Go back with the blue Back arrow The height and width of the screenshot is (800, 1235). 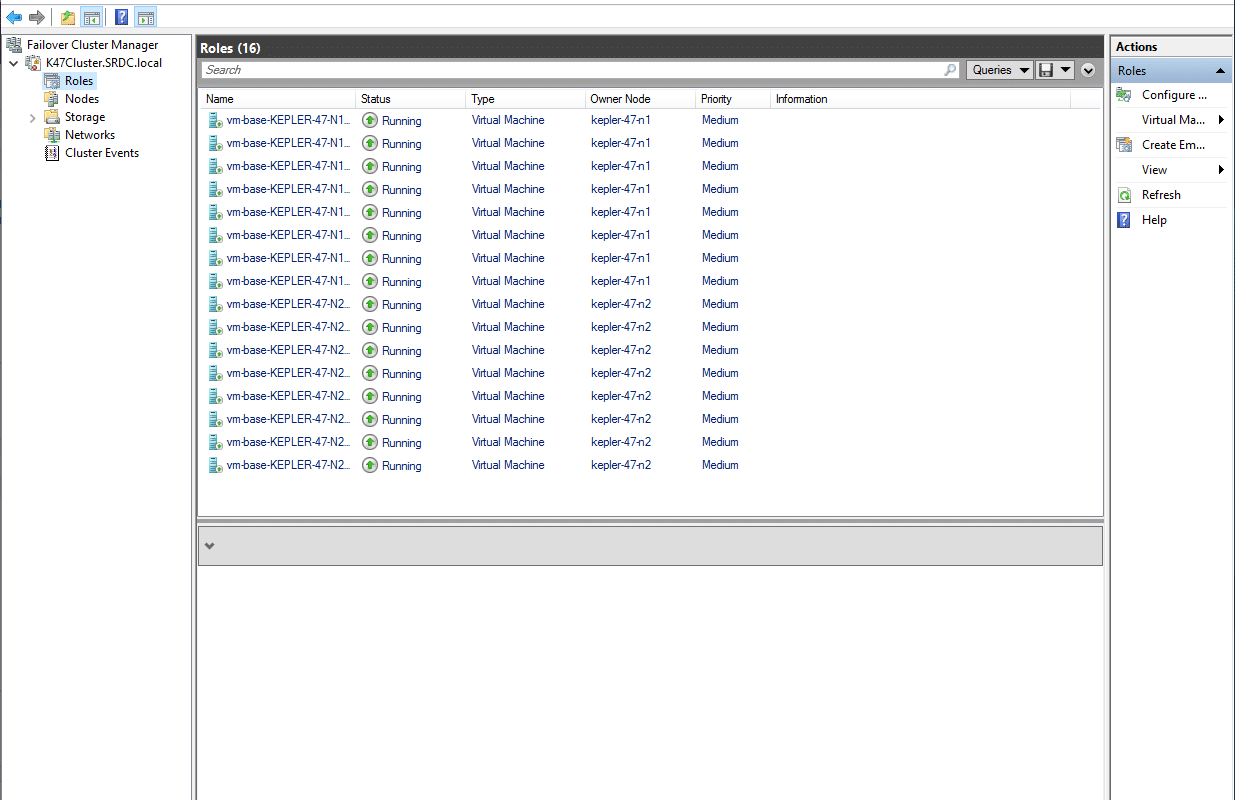[14, 17]
